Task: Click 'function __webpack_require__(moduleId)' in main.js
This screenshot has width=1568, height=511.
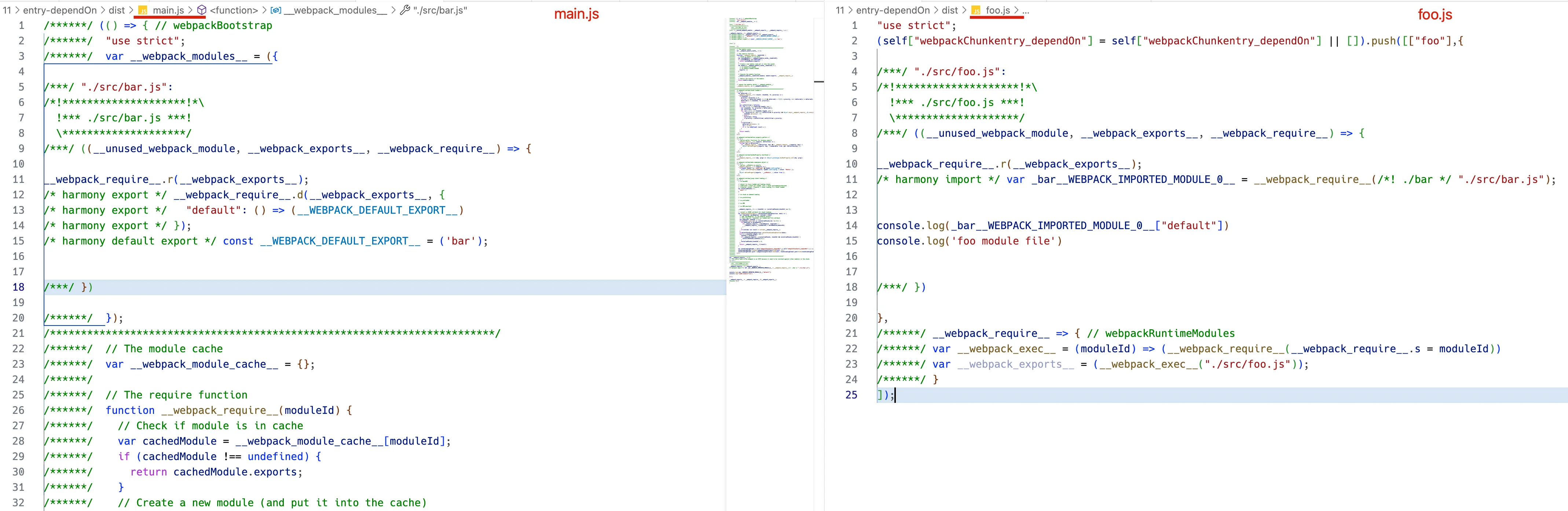Action: point(223,410)
